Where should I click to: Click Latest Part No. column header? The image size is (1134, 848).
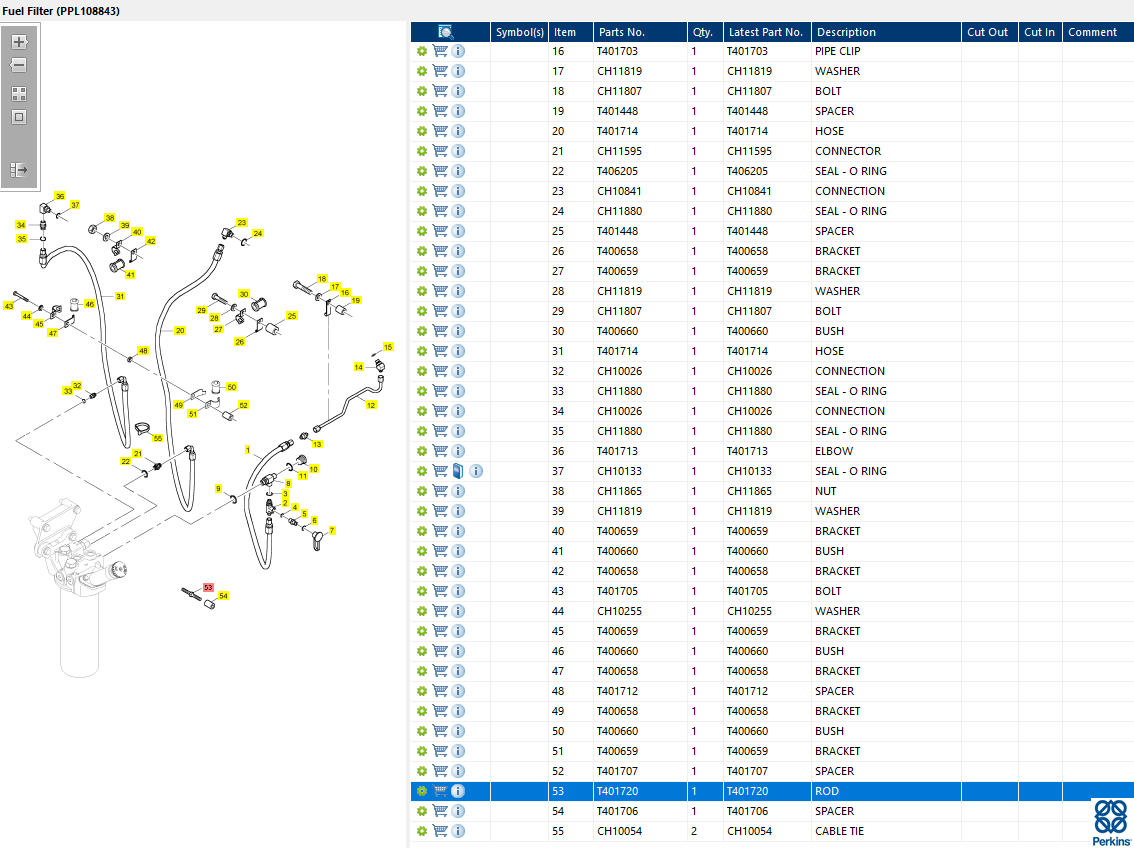click(x=767, y=32)
